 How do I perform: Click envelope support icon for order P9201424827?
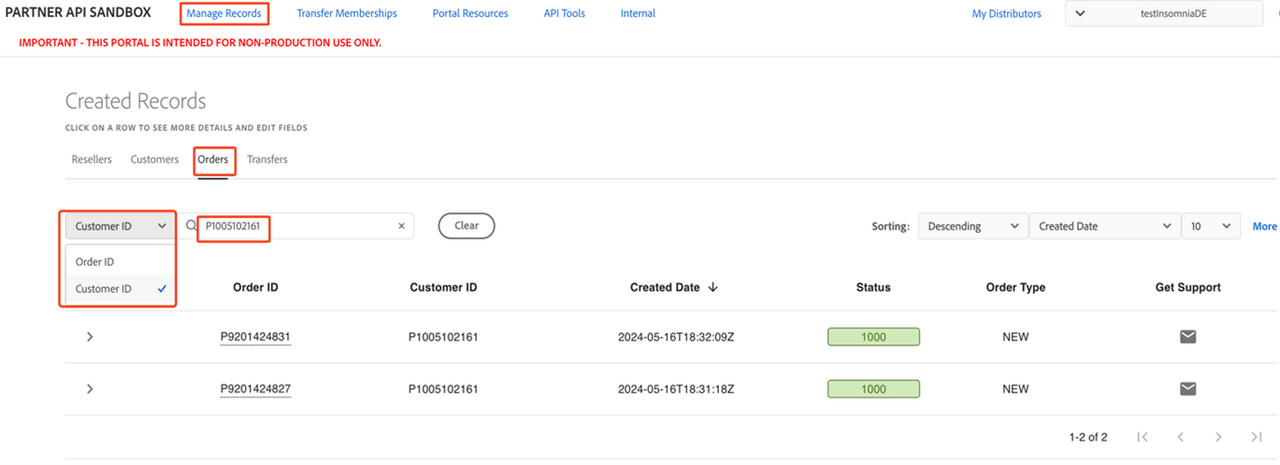1187,389
